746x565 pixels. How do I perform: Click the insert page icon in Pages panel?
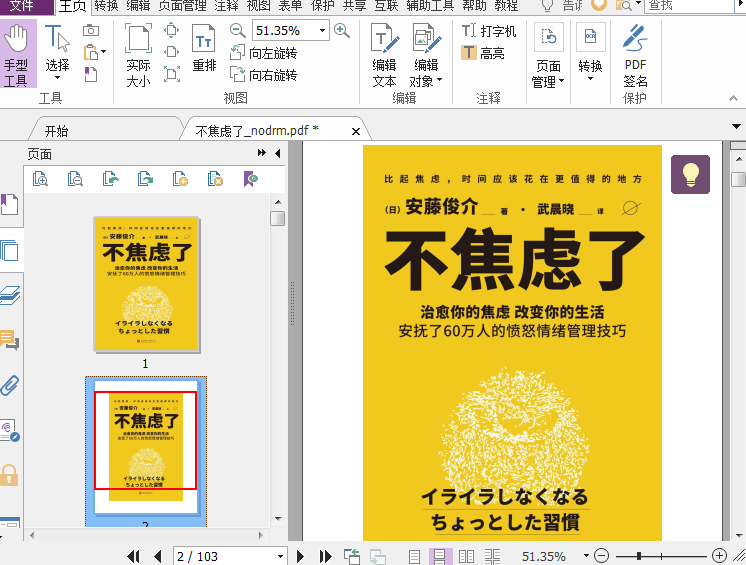pyautogui.click(x=180, y=179)
